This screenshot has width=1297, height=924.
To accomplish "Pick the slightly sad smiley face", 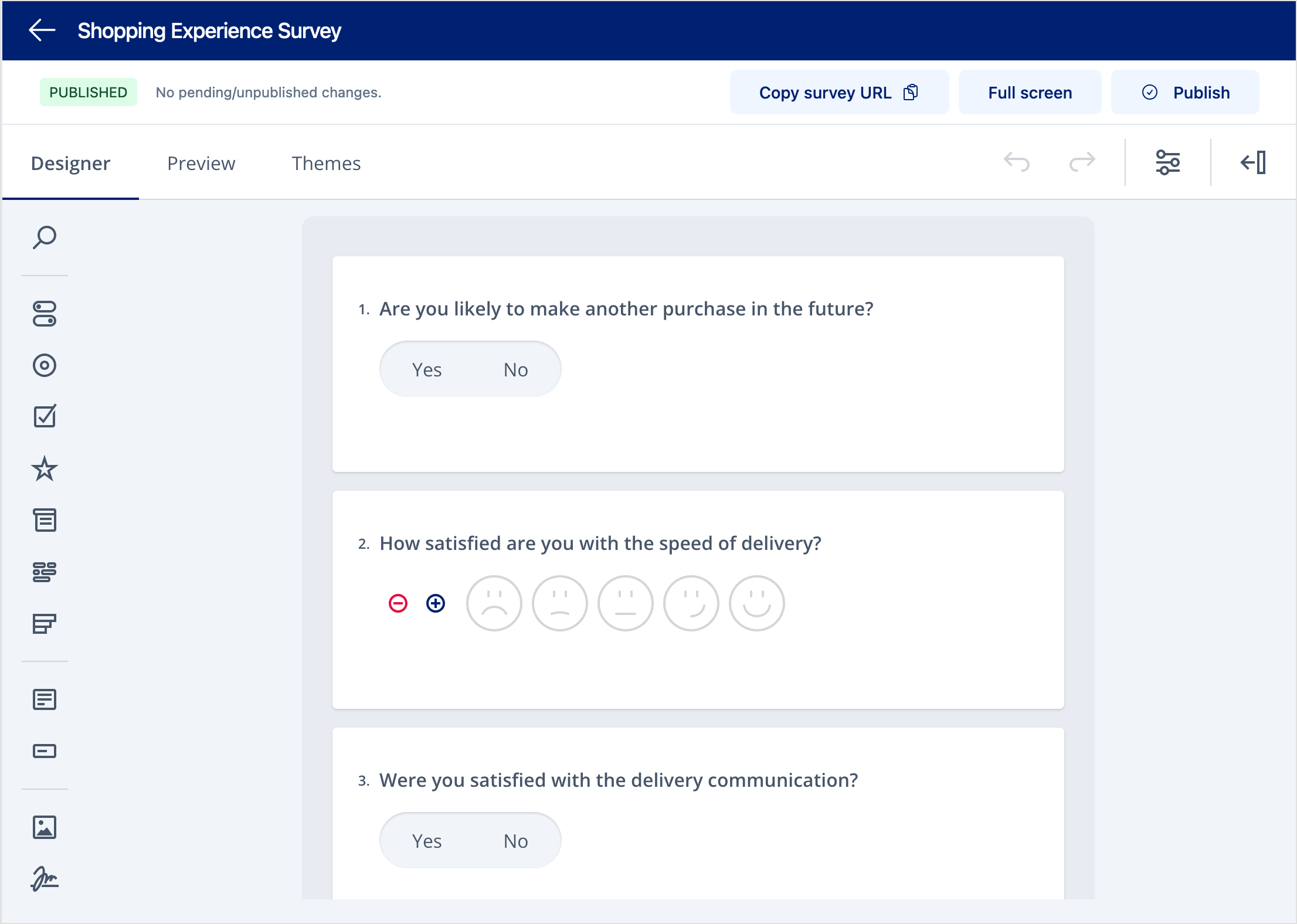I will click(x=560, y=603).
